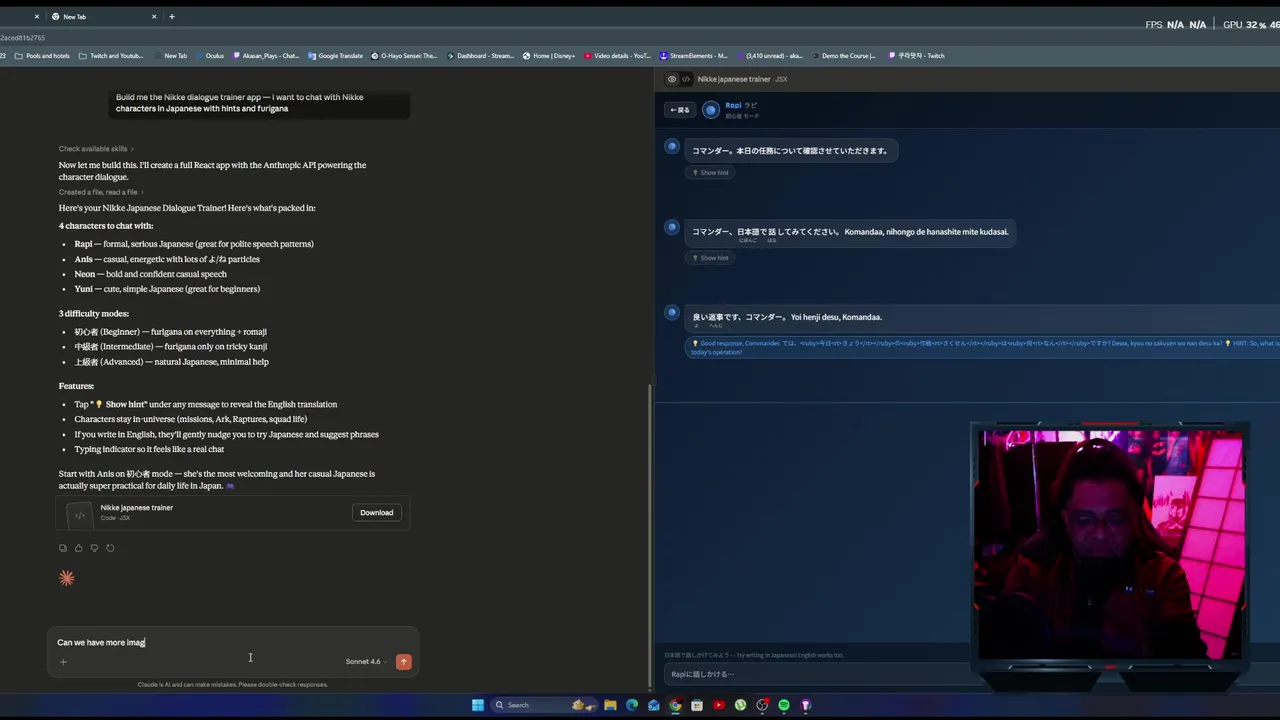This screenshot has height=720, width=1280.
Task: Open the purple bulb app on taskbar
Action: [805, 705]
